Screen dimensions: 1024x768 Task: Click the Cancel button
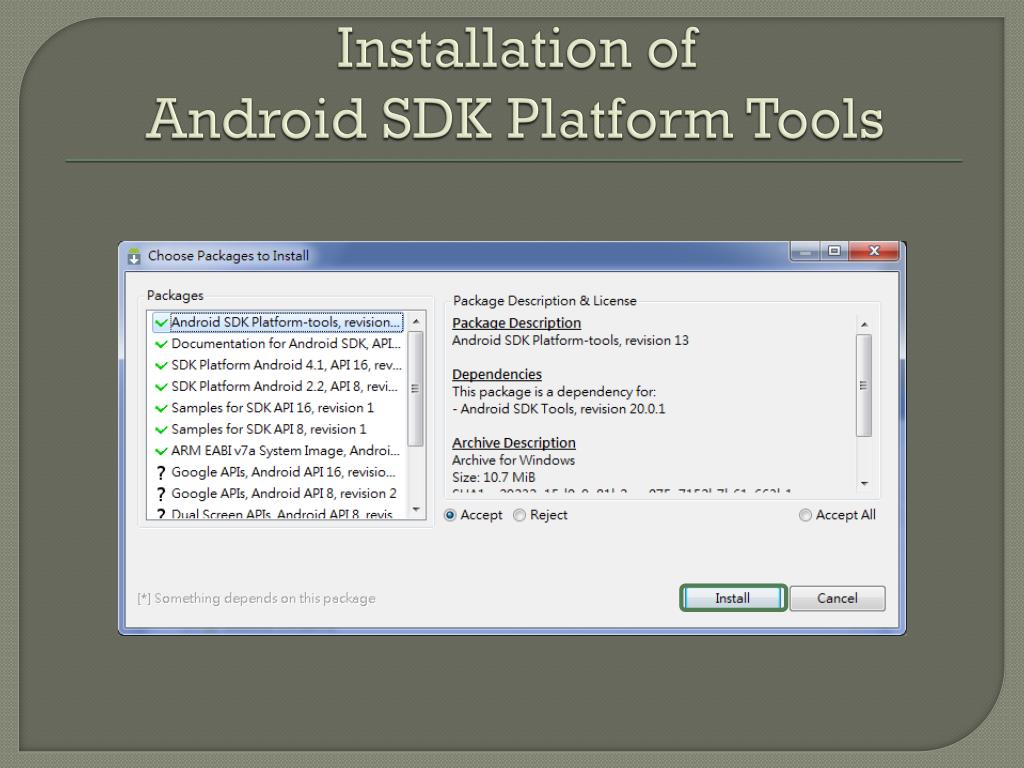[837, 598]
